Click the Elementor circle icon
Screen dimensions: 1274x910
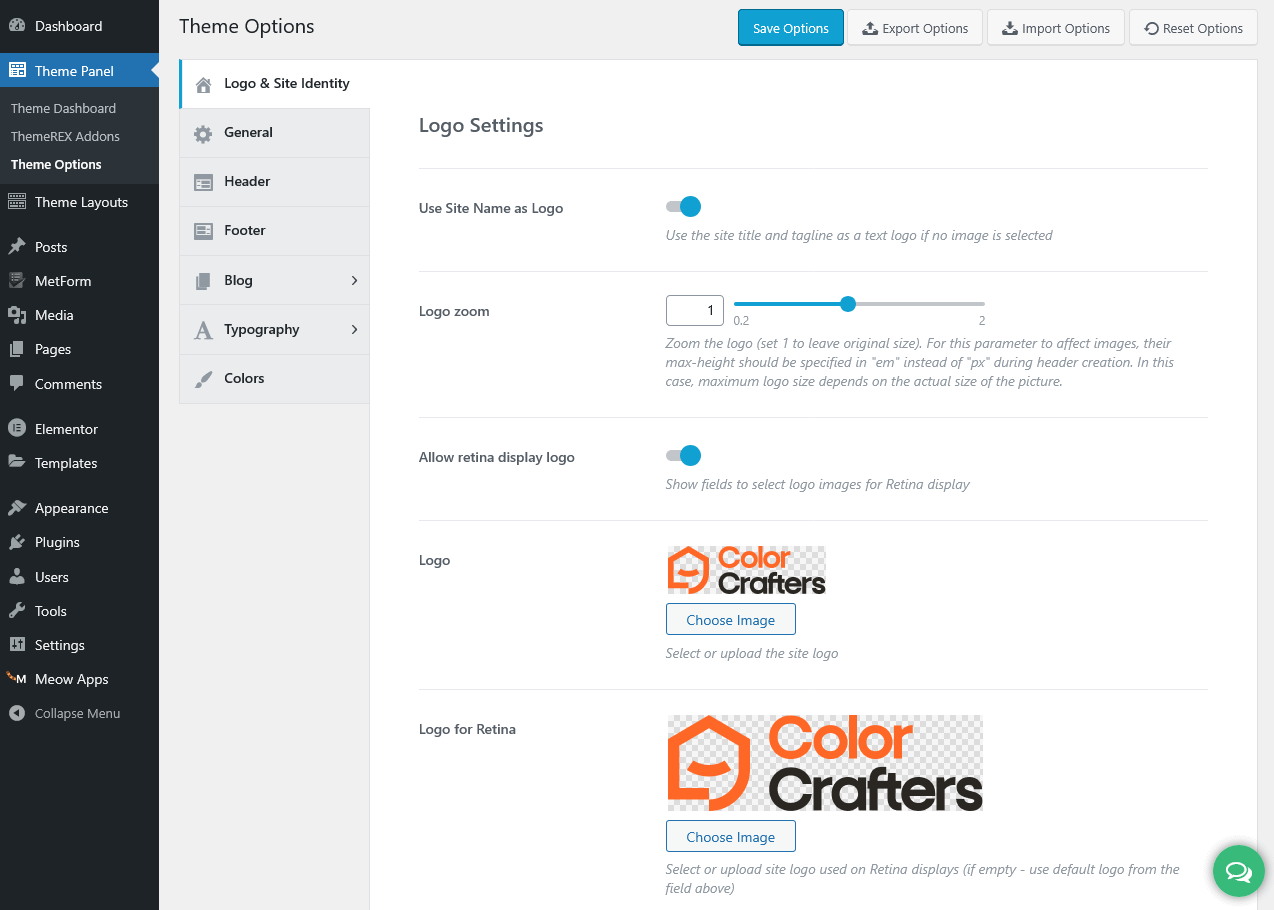tap(17, 429)
